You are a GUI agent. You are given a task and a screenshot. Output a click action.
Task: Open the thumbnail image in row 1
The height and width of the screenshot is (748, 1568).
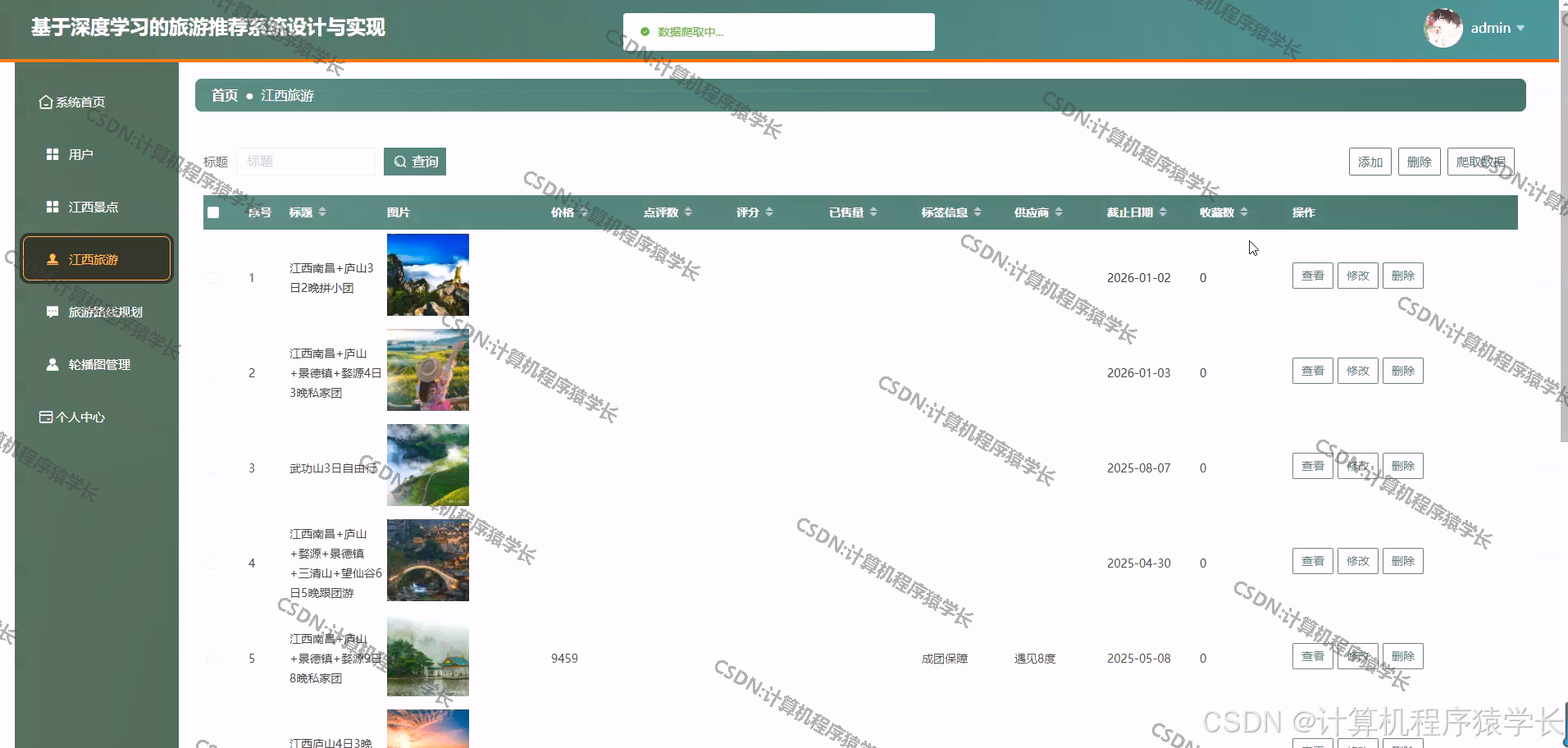coord(428,275)
